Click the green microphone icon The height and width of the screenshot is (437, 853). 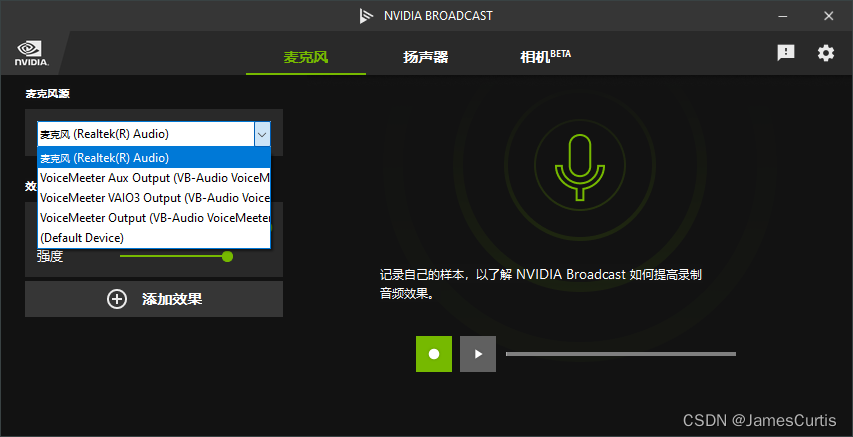coord(579,167)
